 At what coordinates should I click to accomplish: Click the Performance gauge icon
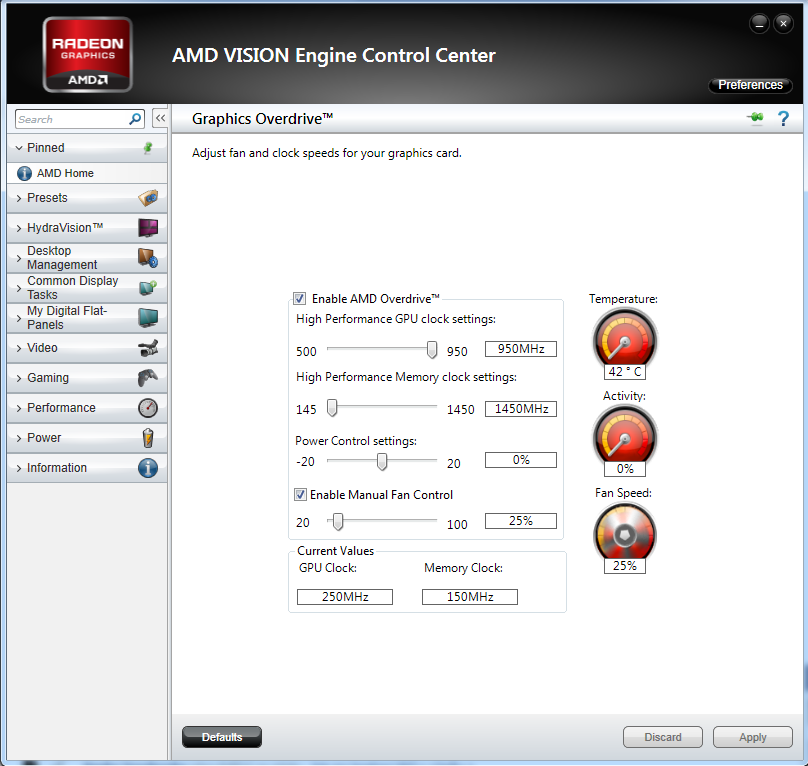(148, 408)
